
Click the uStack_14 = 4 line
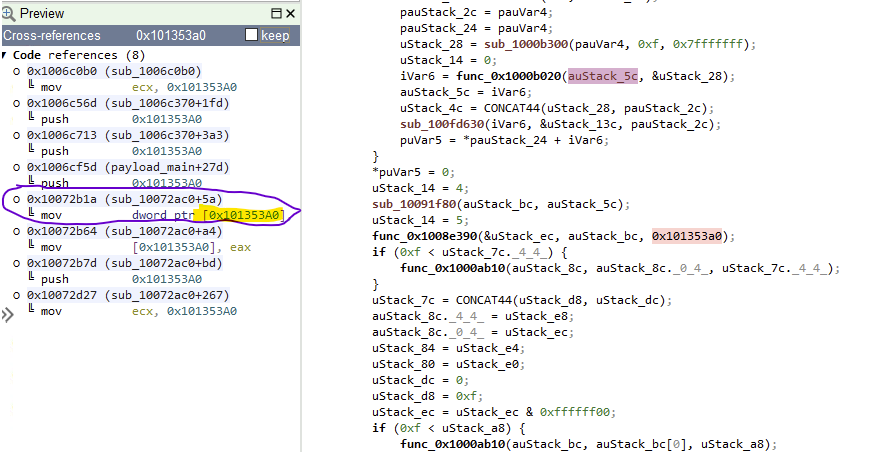pyautogui.click(x=421, y=188)
